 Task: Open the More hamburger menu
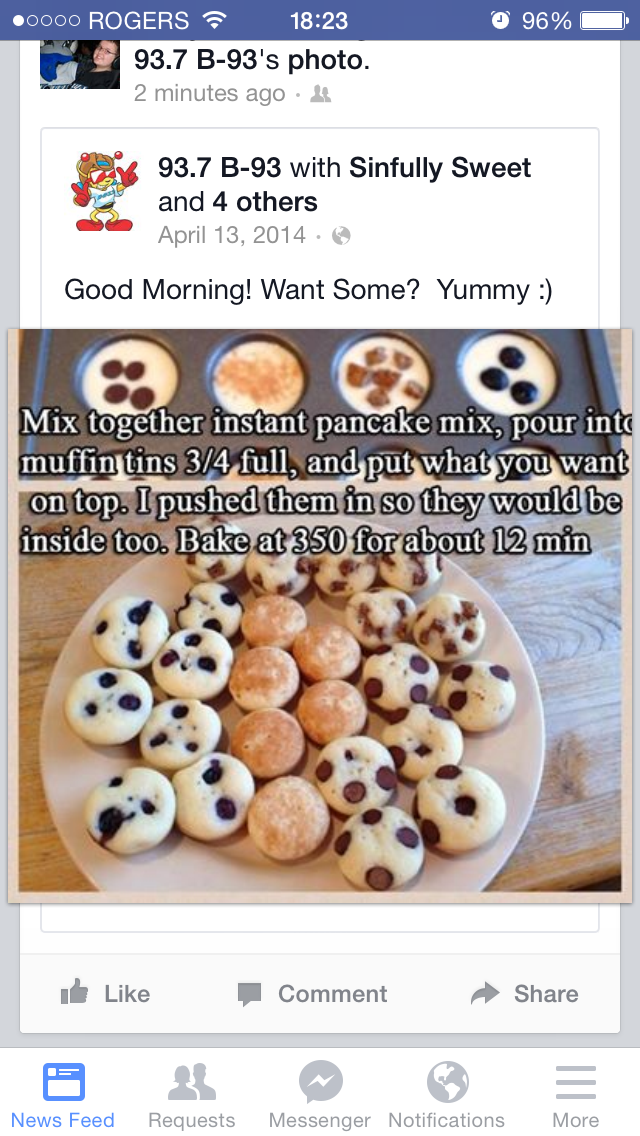coord(575,1095)
